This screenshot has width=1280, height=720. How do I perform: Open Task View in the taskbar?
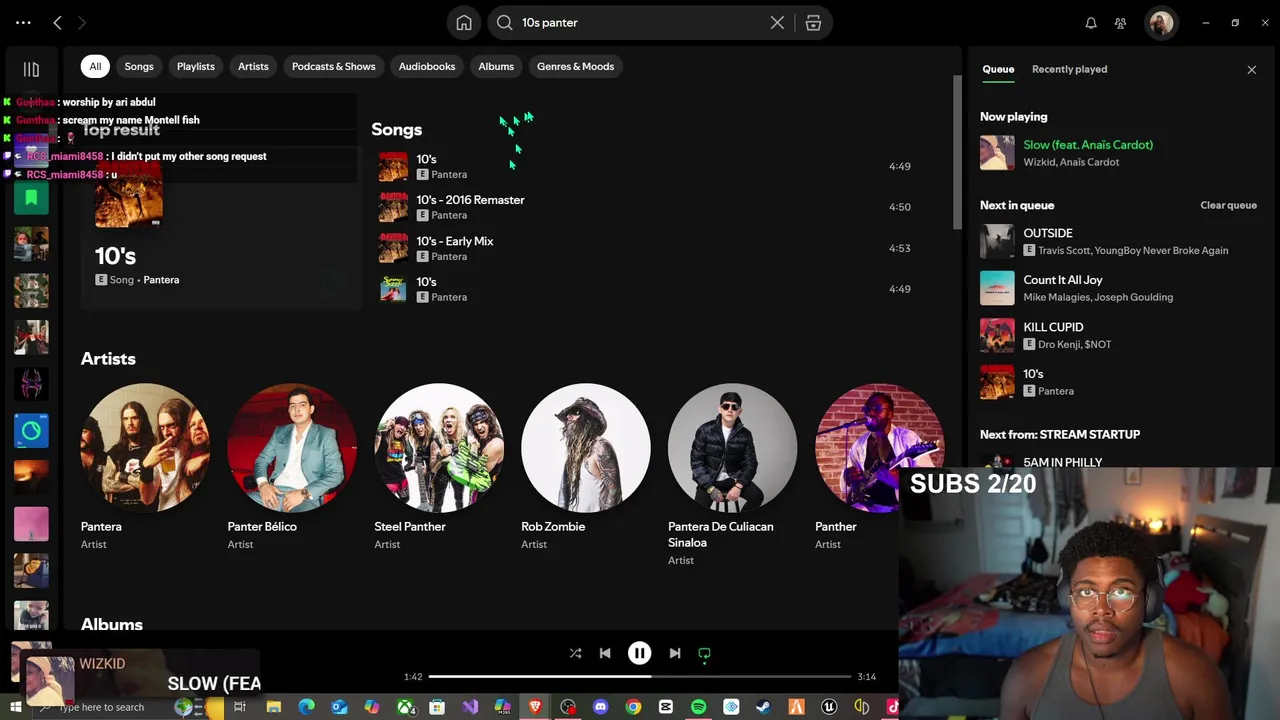click(240, 707)
